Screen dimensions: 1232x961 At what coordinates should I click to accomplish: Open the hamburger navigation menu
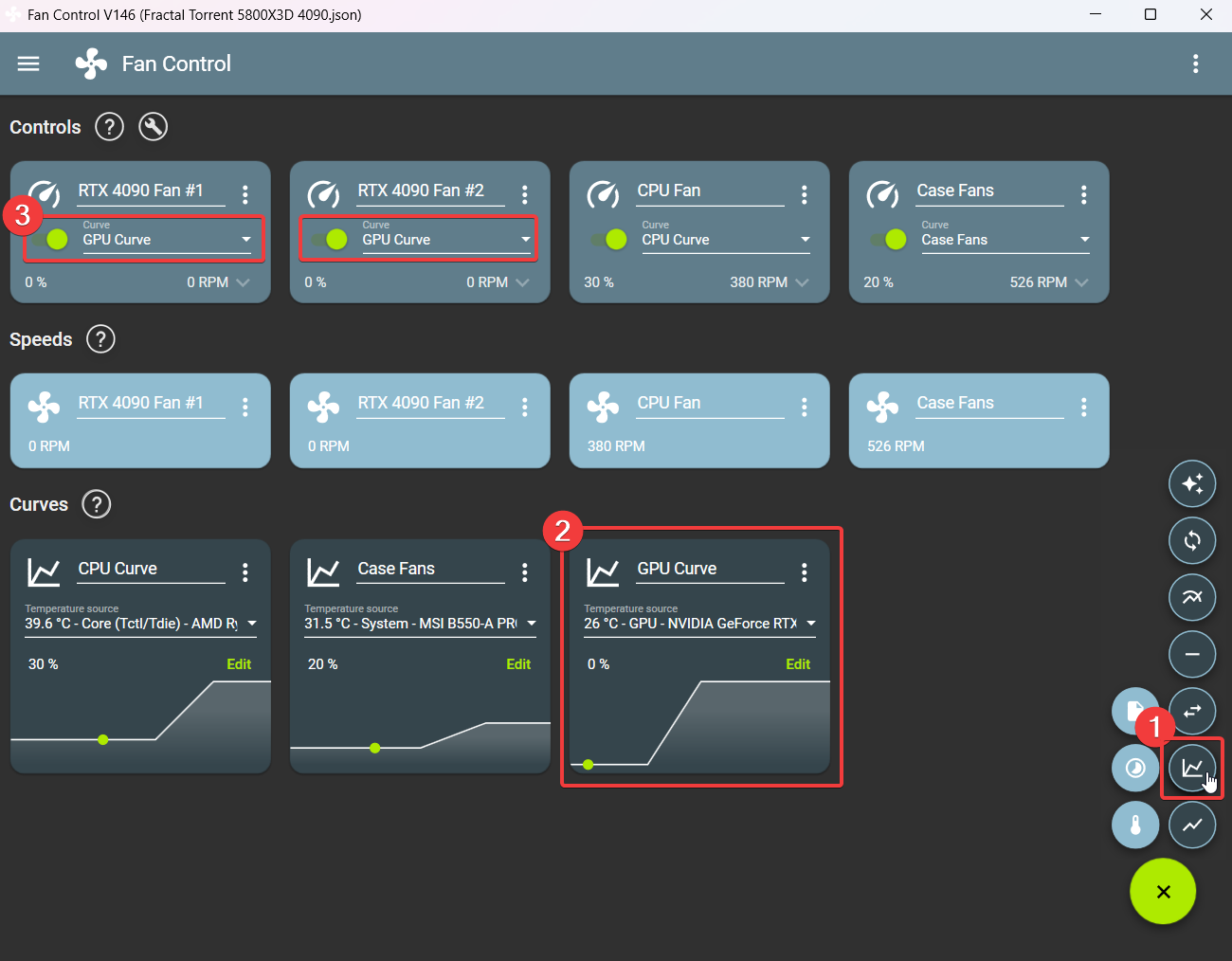(x=28, y=63)
